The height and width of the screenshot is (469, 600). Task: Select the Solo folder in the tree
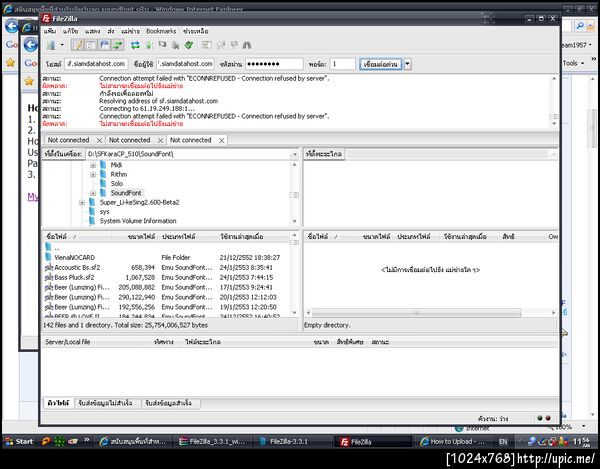click(x=117, y=184)
